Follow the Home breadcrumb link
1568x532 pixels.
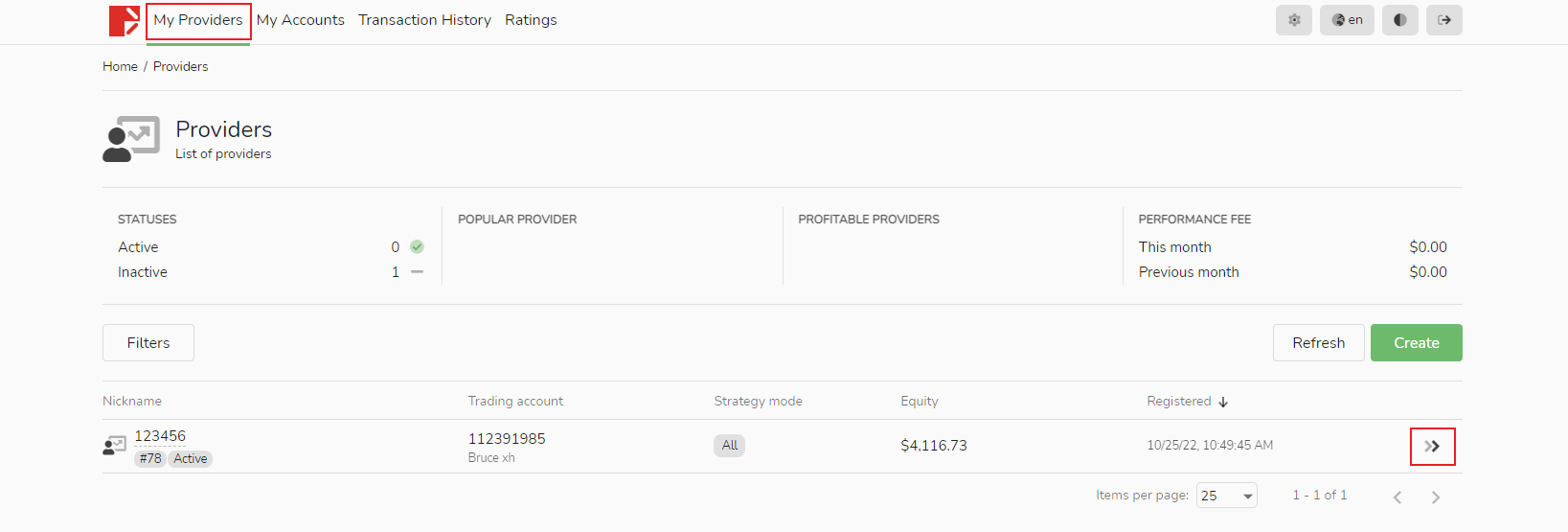[120, 67]
